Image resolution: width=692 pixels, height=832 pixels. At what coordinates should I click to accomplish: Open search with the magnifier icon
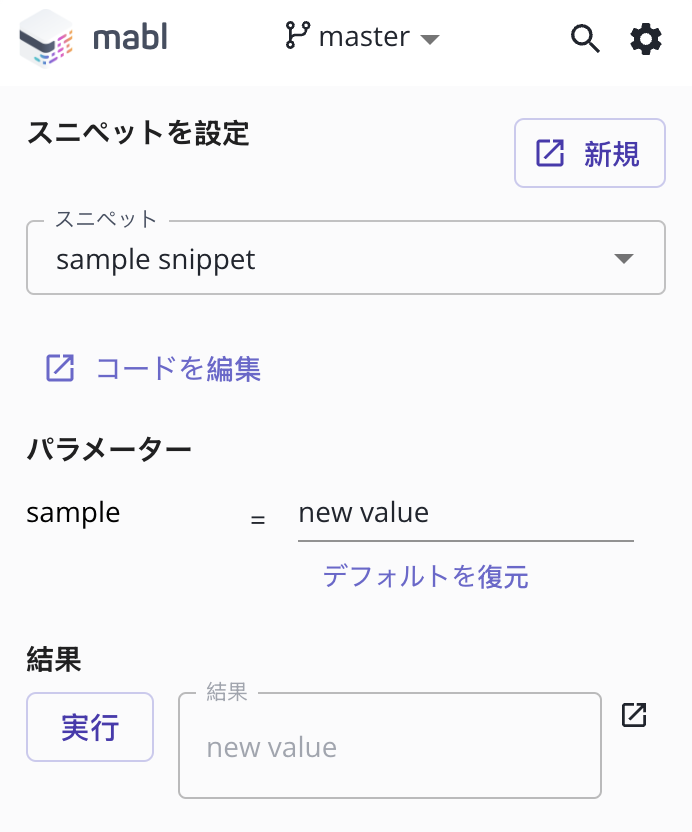coord(585,39)
